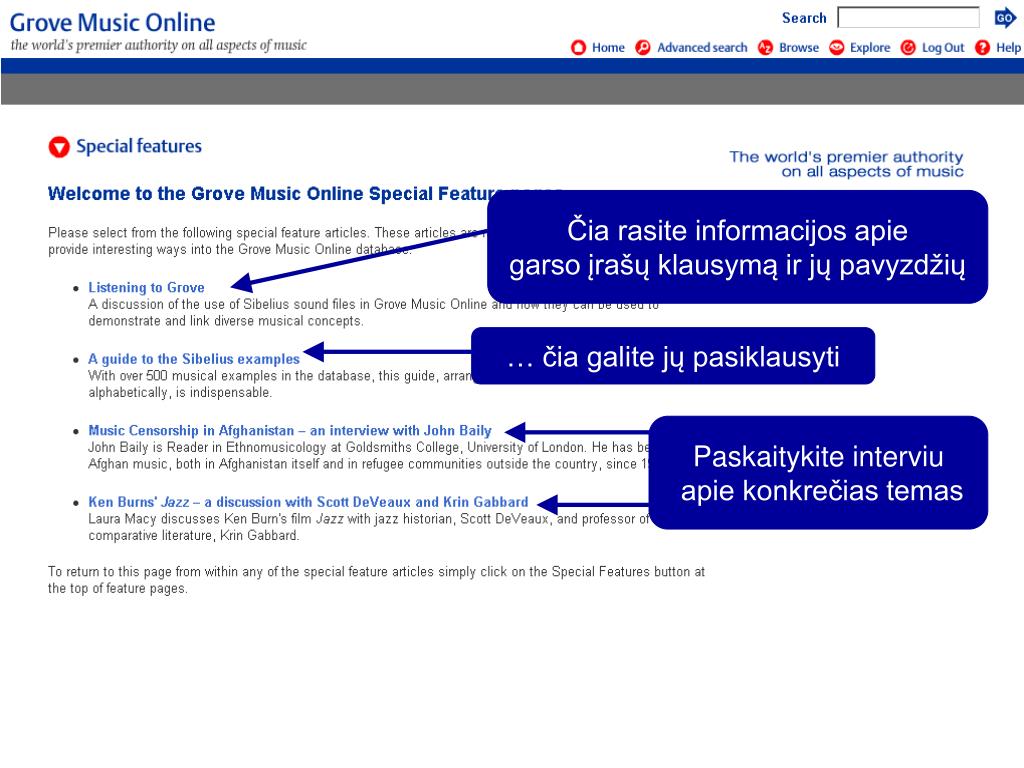
Task: Click the 'Please select from the following' paragraph
Action: 268,241
